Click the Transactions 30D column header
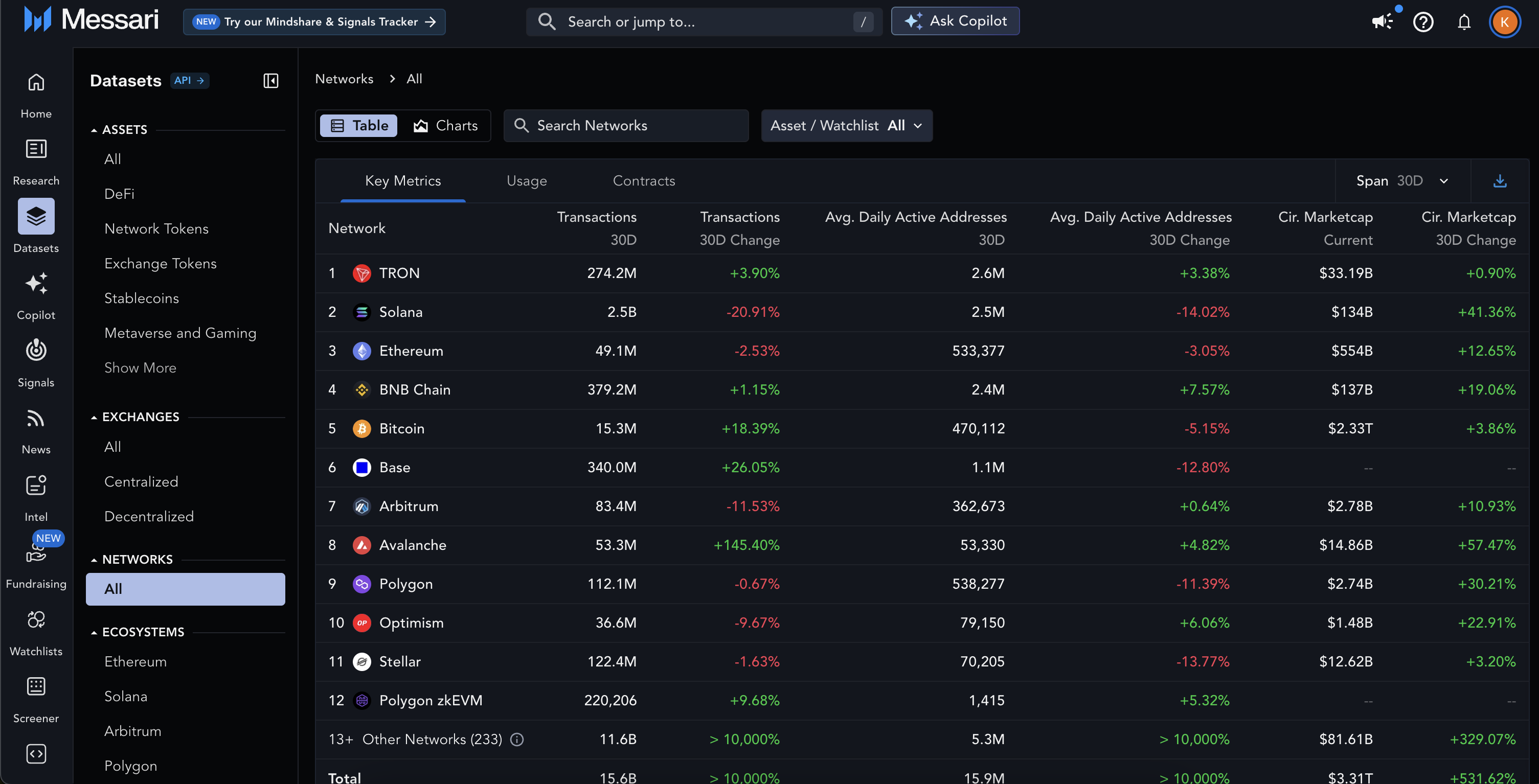The height and width of the screenshot is (784, 1539). click(x=596, y=228)
